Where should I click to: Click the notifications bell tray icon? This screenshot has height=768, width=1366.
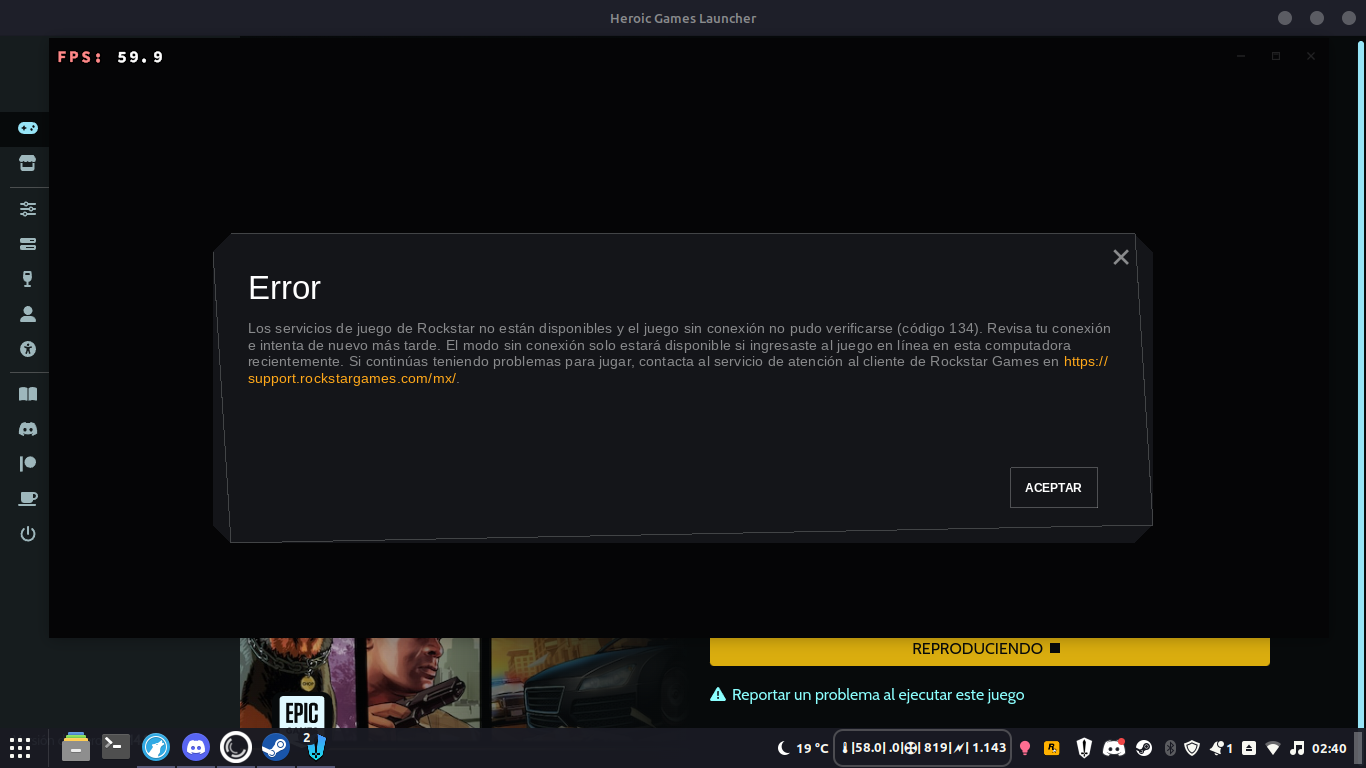click(1221, 748)
